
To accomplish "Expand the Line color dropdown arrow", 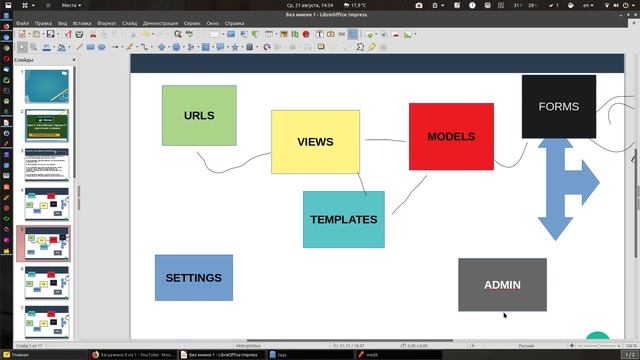I will coord(54,47).
